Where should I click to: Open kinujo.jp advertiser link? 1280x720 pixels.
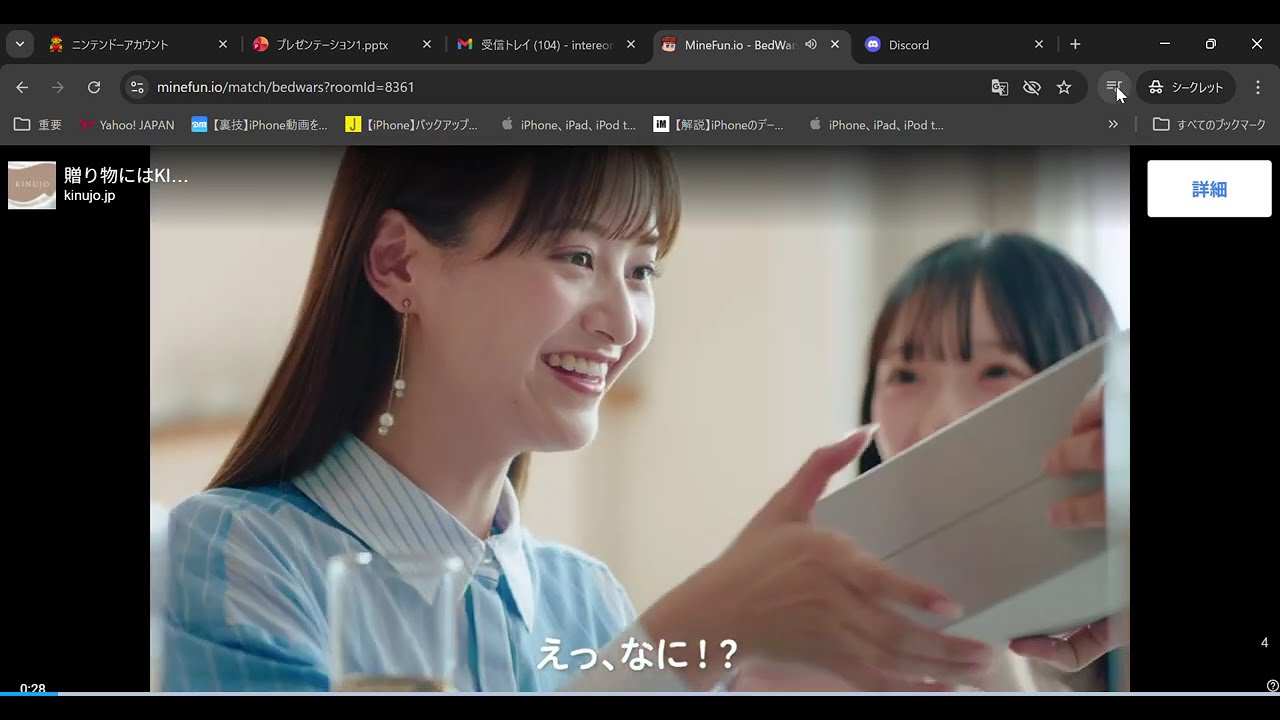(x=90, y=196)
